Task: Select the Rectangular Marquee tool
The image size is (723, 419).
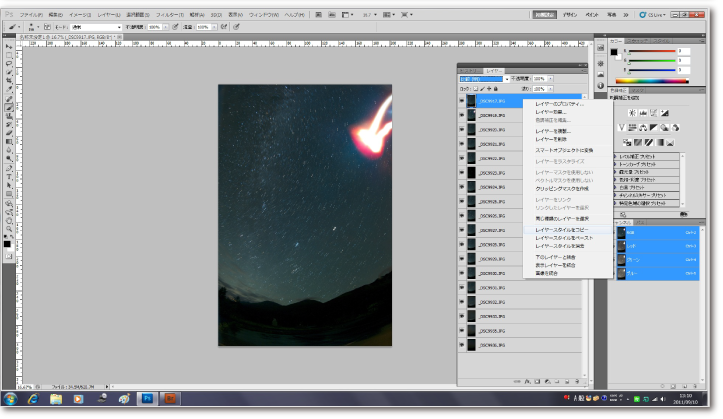Action: (8, 55)
